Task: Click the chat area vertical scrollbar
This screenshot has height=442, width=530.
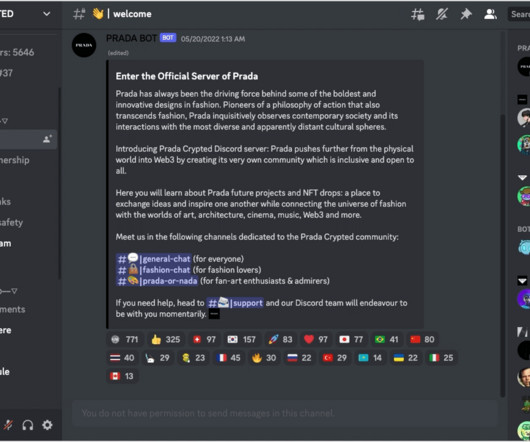Action: [503, 256]
